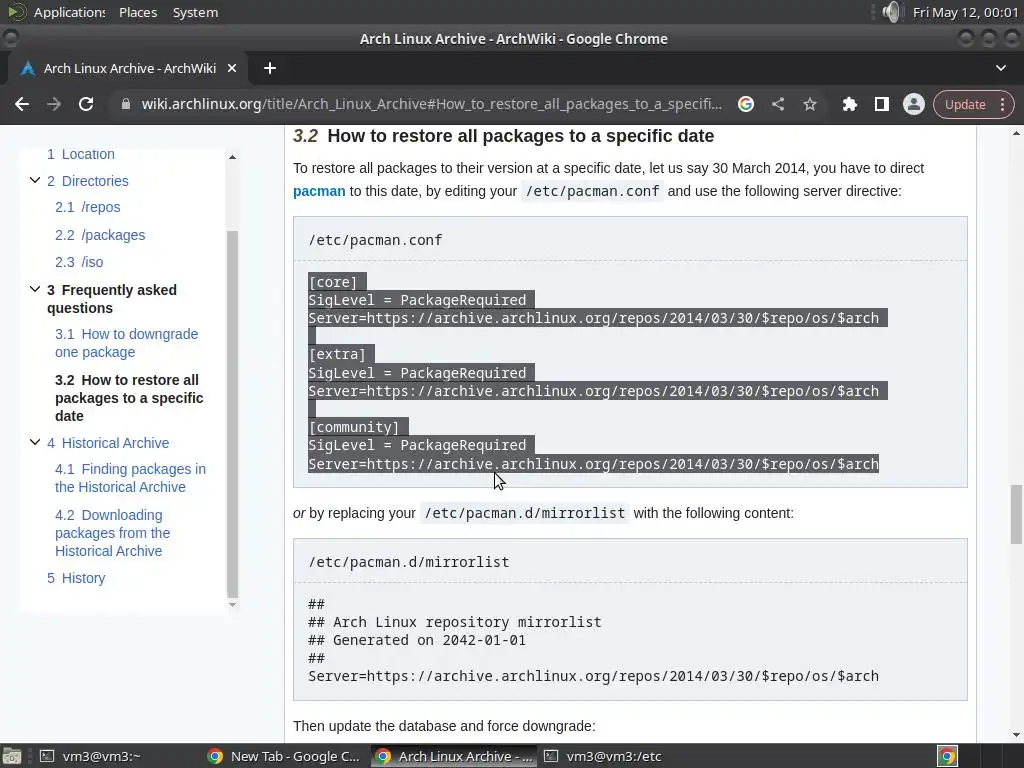Open 4.2 Downloading packages from the Historical Archive
This screenshot has width=1024, height=768.
pyautogui.click(x=112, y=533)
